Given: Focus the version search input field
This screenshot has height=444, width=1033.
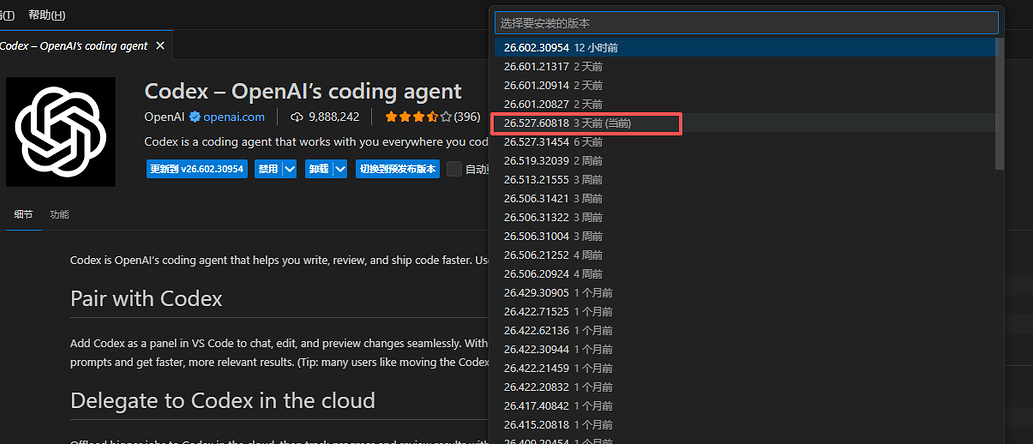Looking at the screenshot, I should coord(746,23).
